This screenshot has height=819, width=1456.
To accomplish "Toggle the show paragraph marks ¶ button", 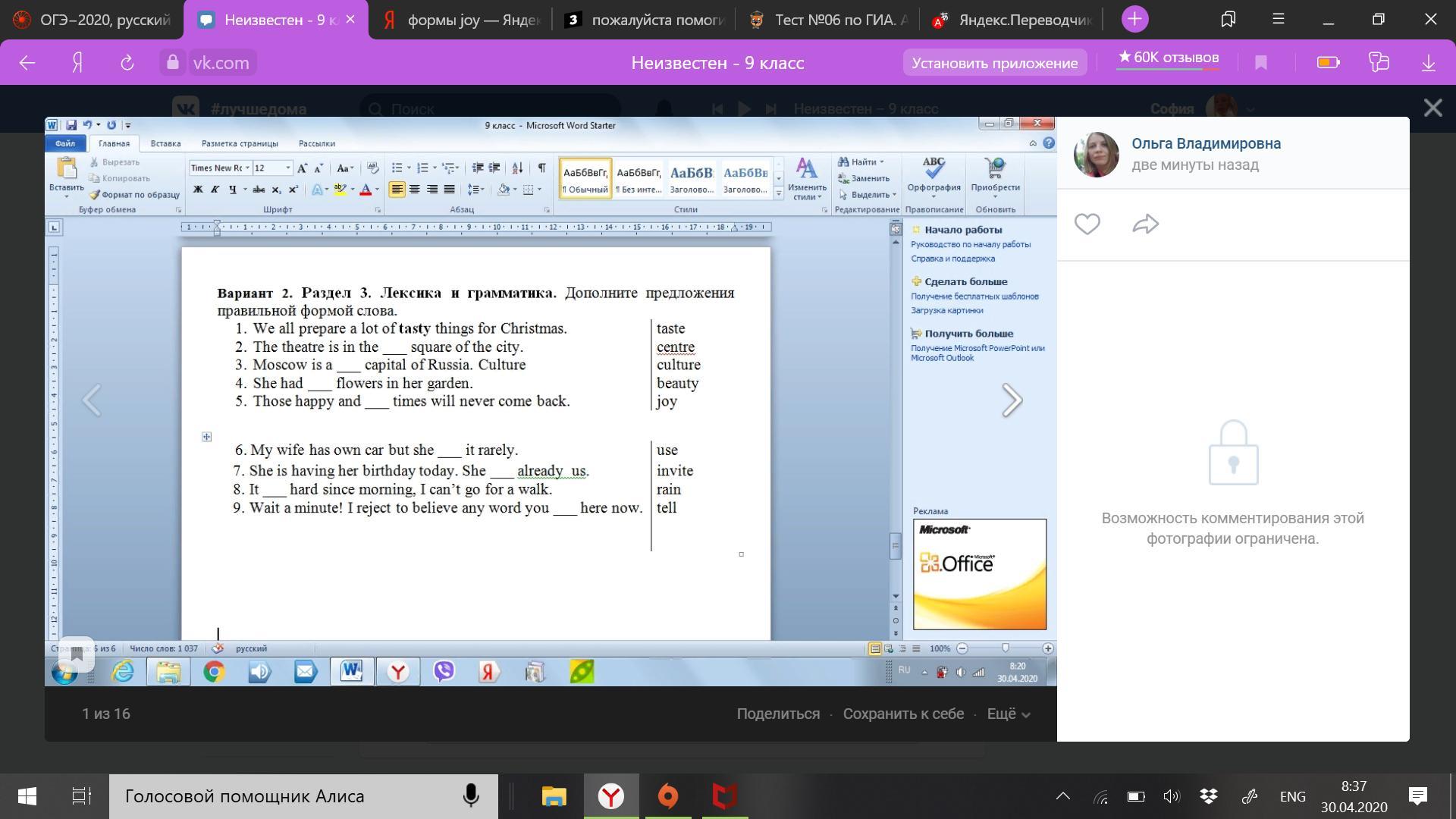I will 541,168.
